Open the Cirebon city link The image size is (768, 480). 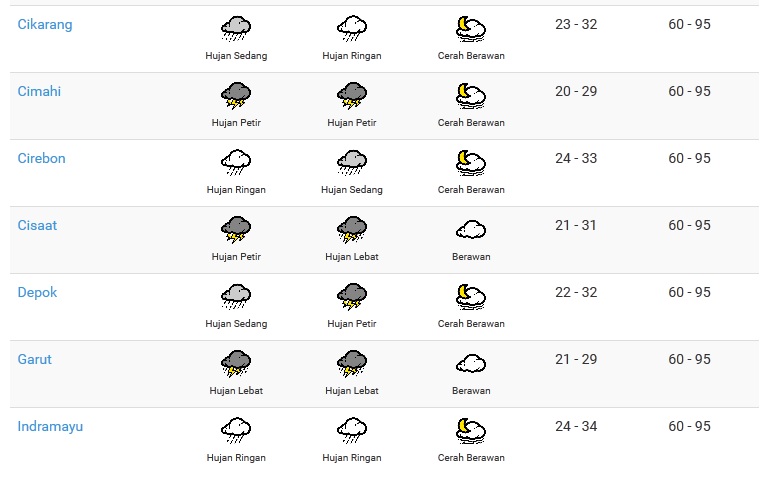click(x=42, y=159)
